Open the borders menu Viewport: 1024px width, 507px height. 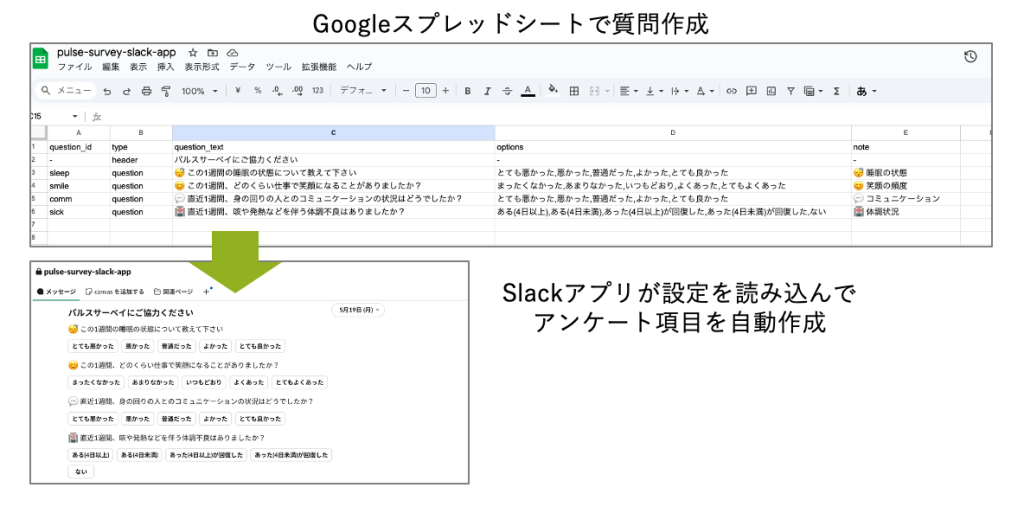[574, 91]
